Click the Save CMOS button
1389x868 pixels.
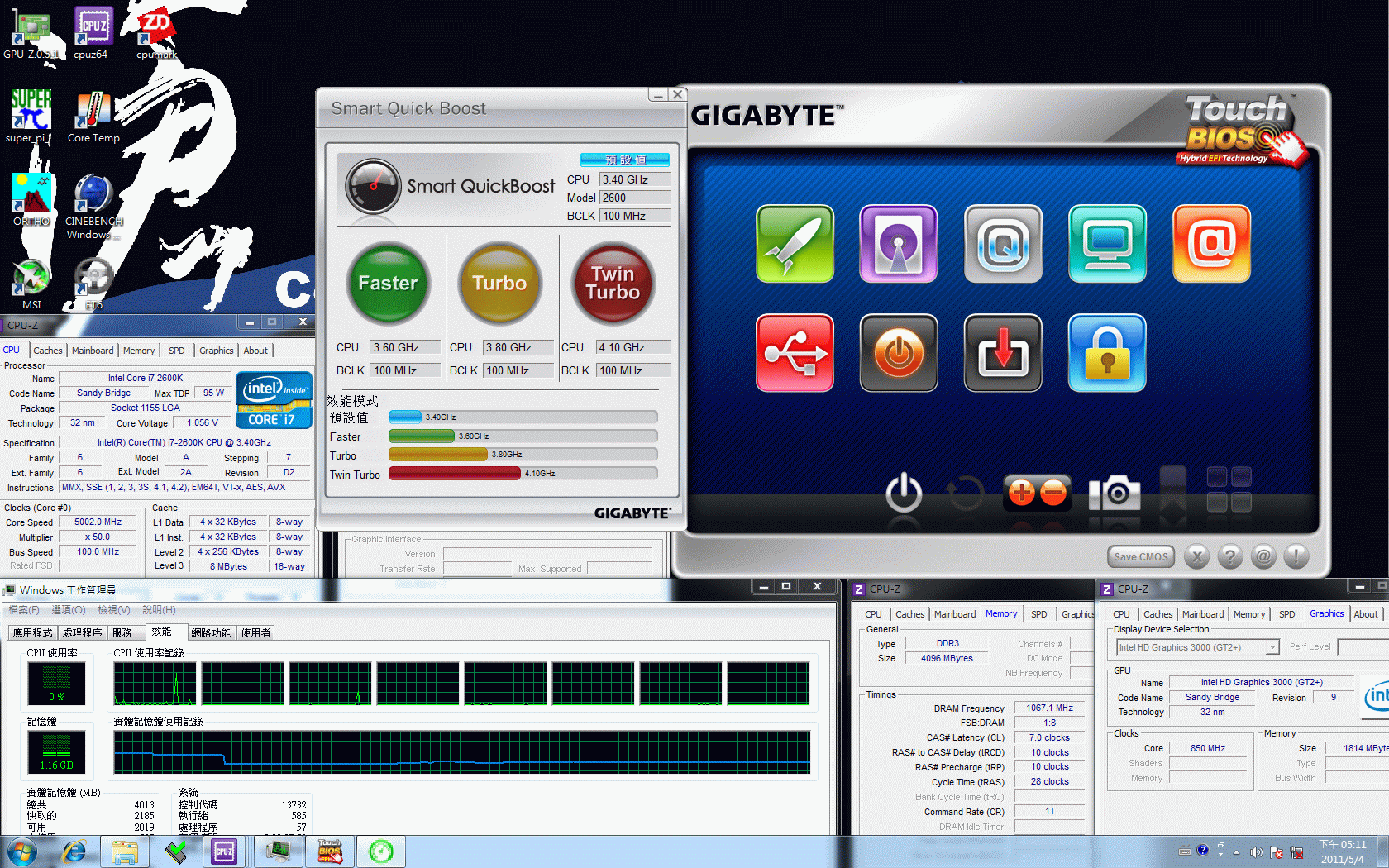[1140, 557]
